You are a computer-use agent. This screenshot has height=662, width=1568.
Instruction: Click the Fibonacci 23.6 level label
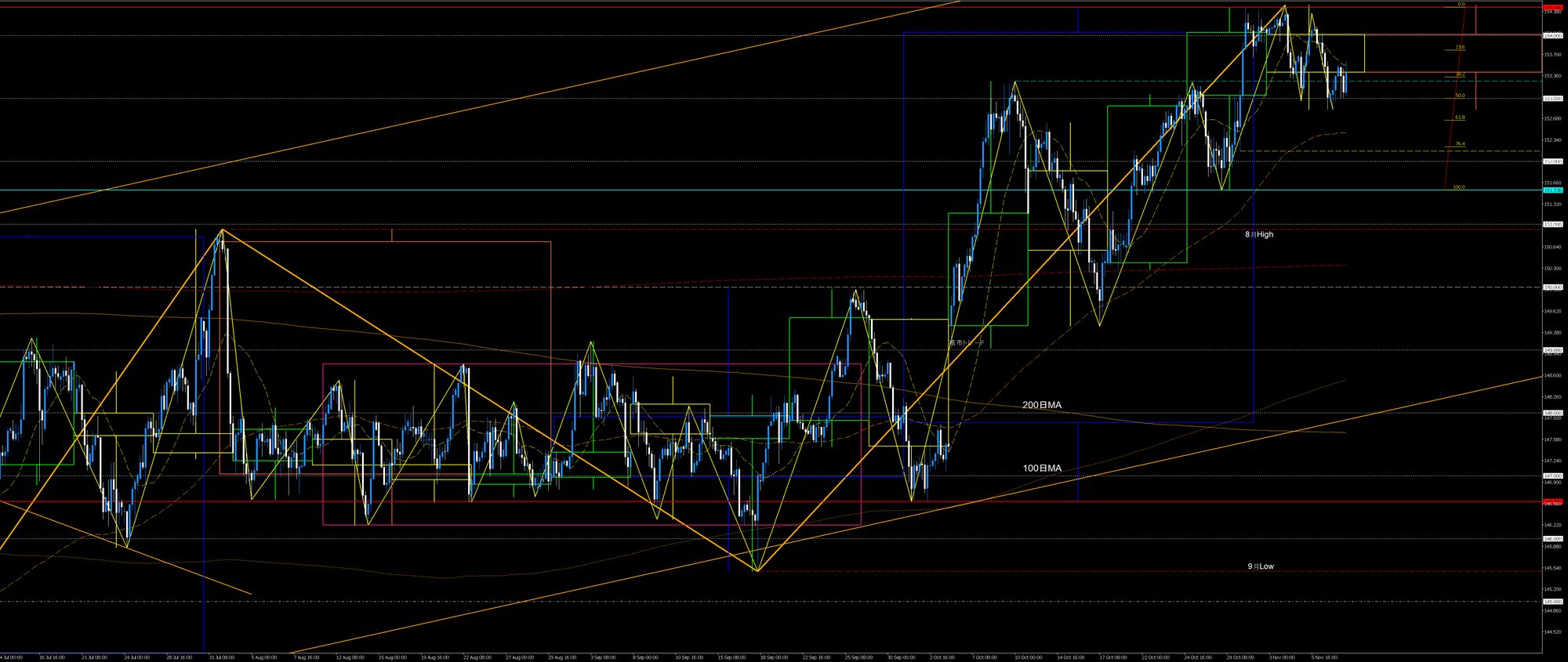pyautogui.click(x=1459, y=48)
